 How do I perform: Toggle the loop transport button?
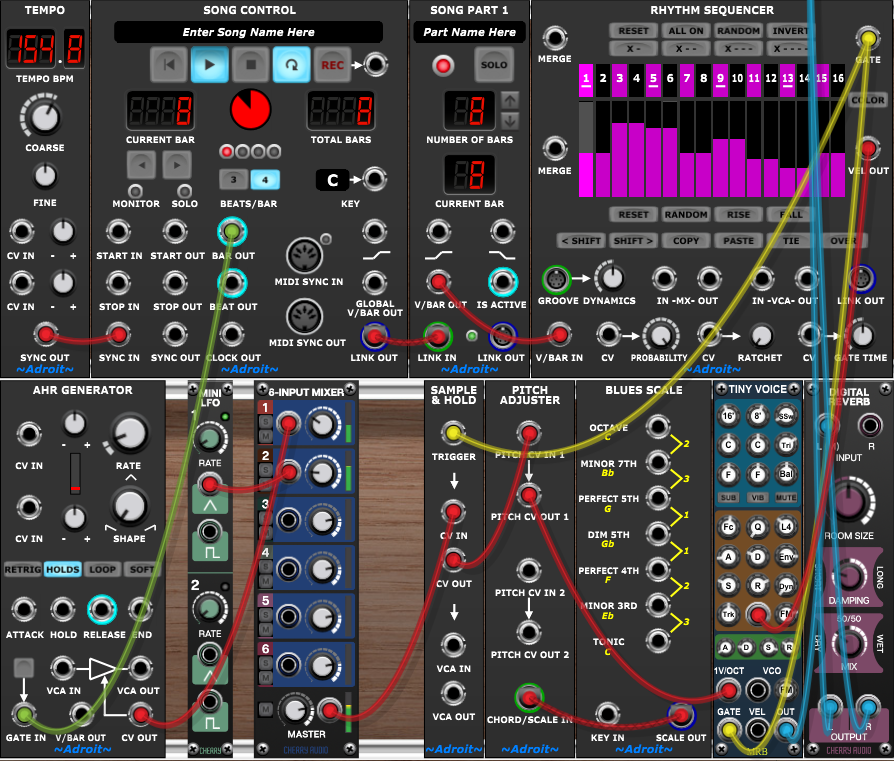point(291,65)
